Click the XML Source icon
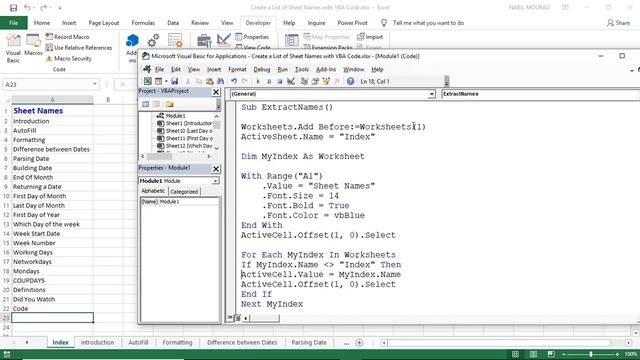This screenshot has width=640, height=360. pos(291,40)
